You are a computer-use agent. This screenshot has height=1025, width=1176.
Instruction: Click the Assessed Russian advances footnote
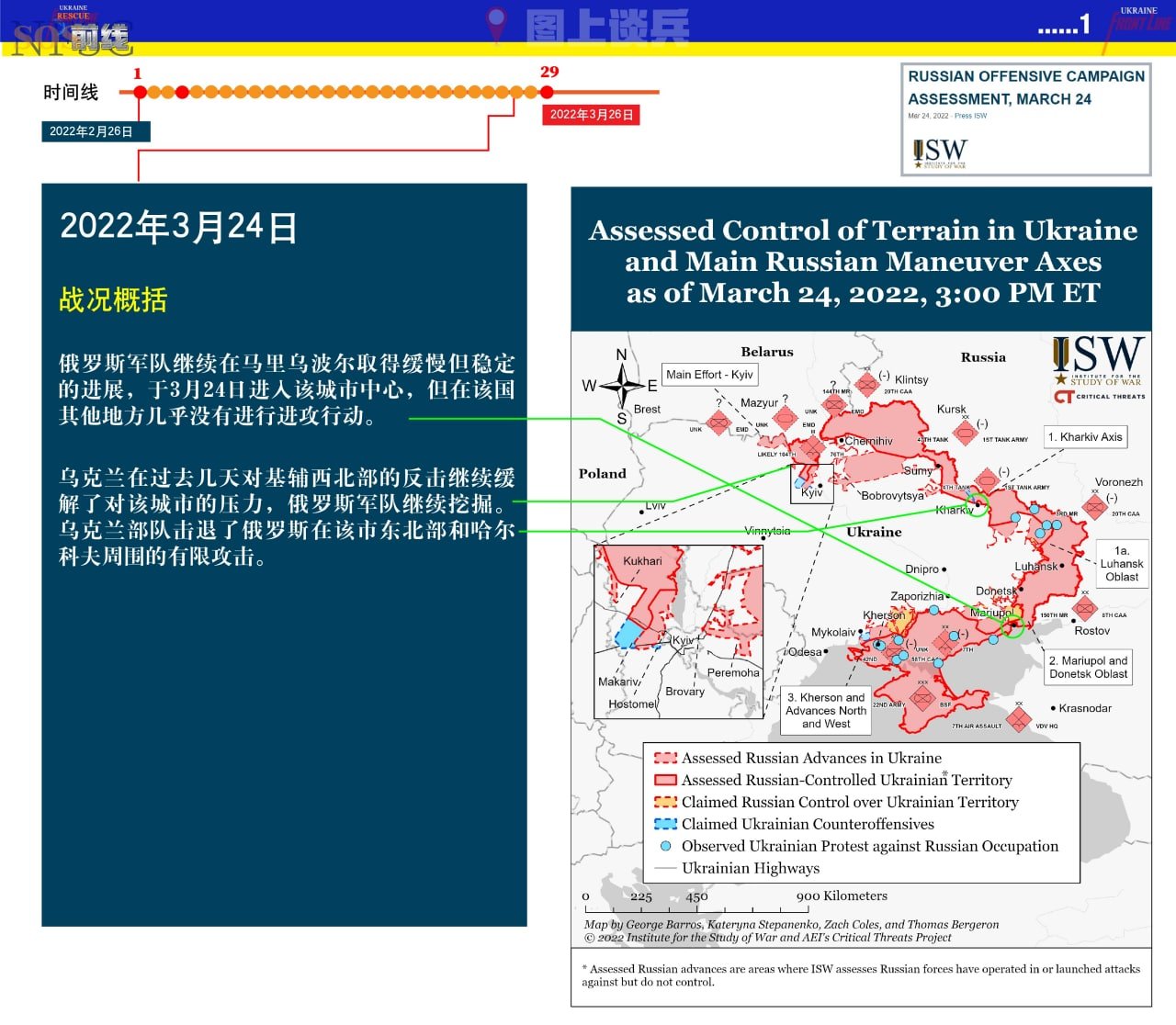(861, 975)
